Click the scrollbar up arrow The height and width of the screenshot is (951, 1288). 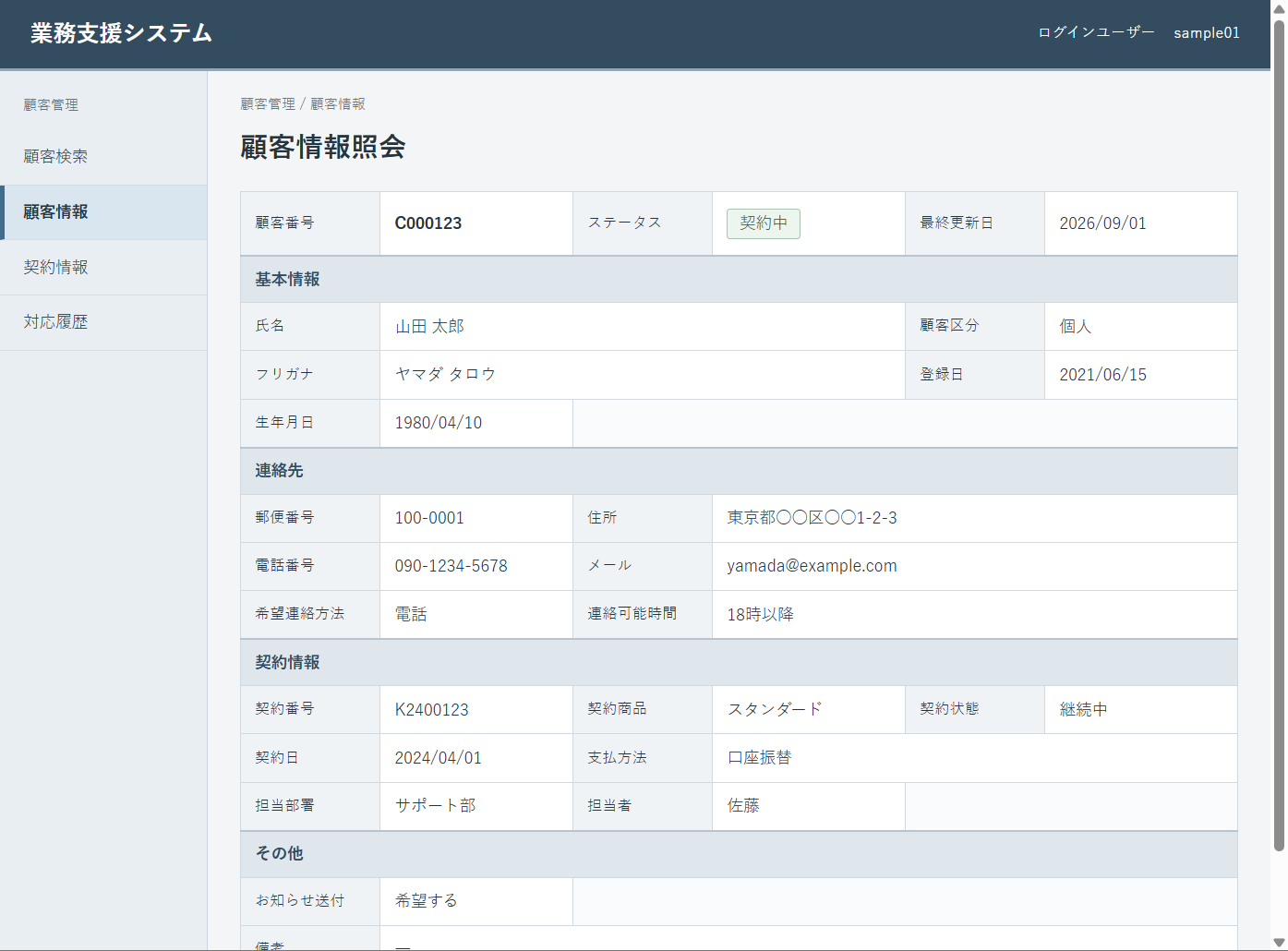click(x=1279, y=8)
